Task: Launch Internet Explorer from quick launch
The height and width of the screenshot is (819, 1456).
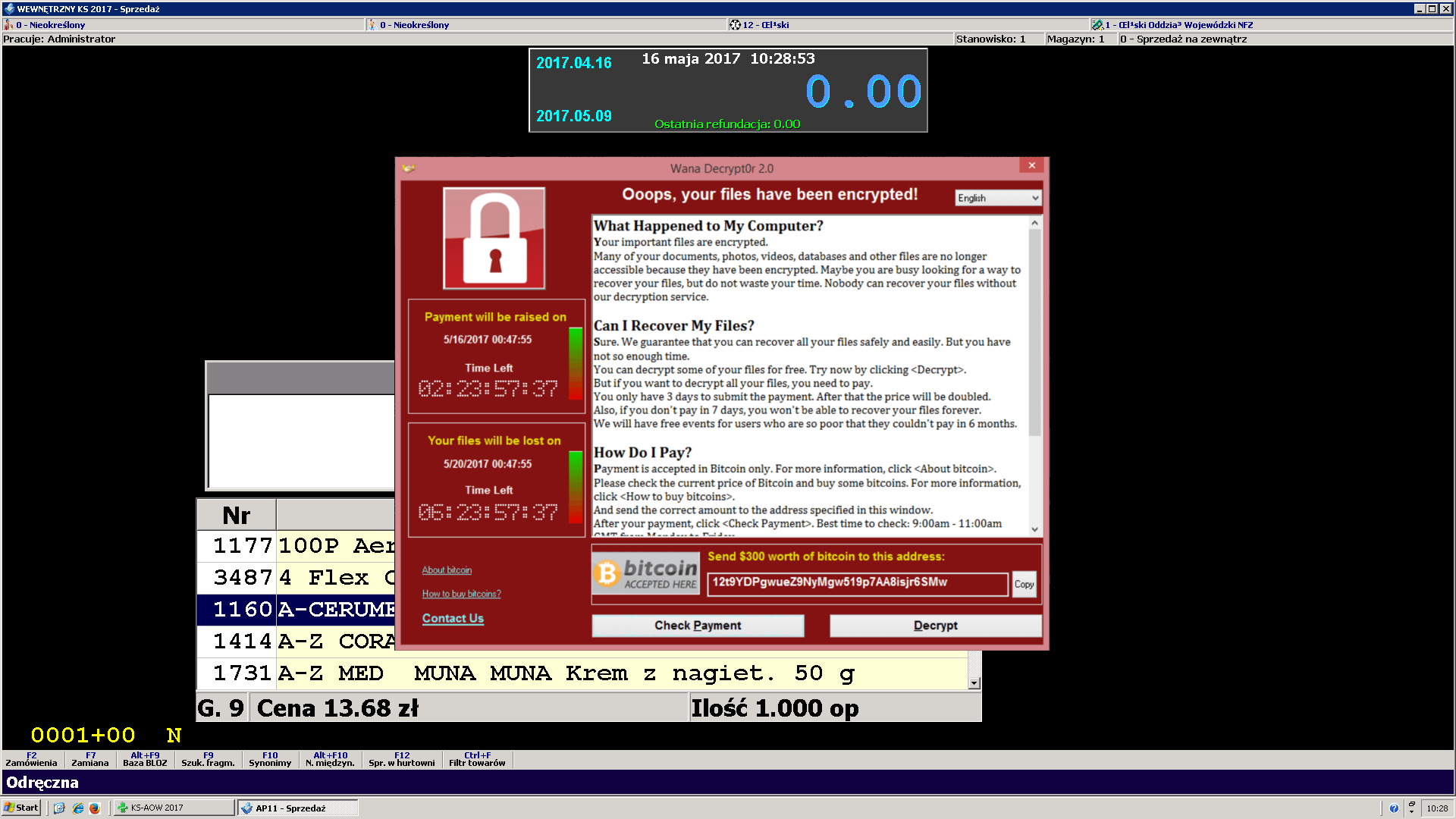Action: (x=77, y=808)
